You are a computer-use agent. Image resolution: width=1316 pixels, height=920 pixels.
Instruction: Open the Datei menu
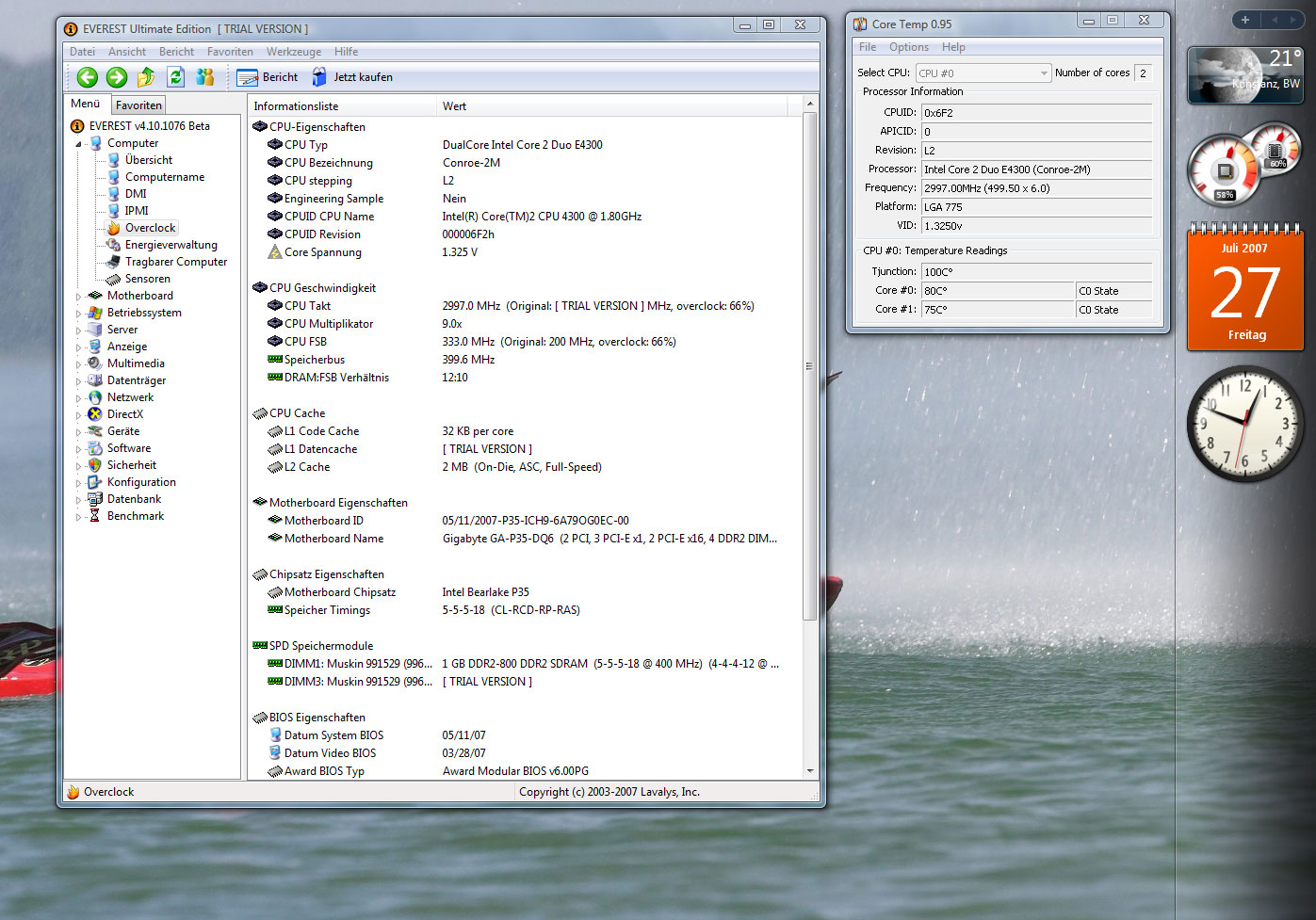tap(83, 52)
